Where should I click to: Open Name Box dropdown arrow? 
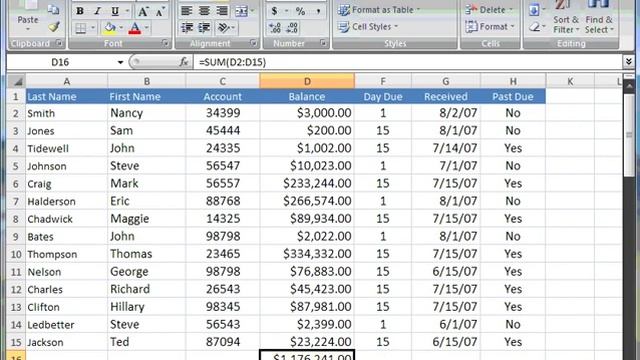click(x=120, y=62)
